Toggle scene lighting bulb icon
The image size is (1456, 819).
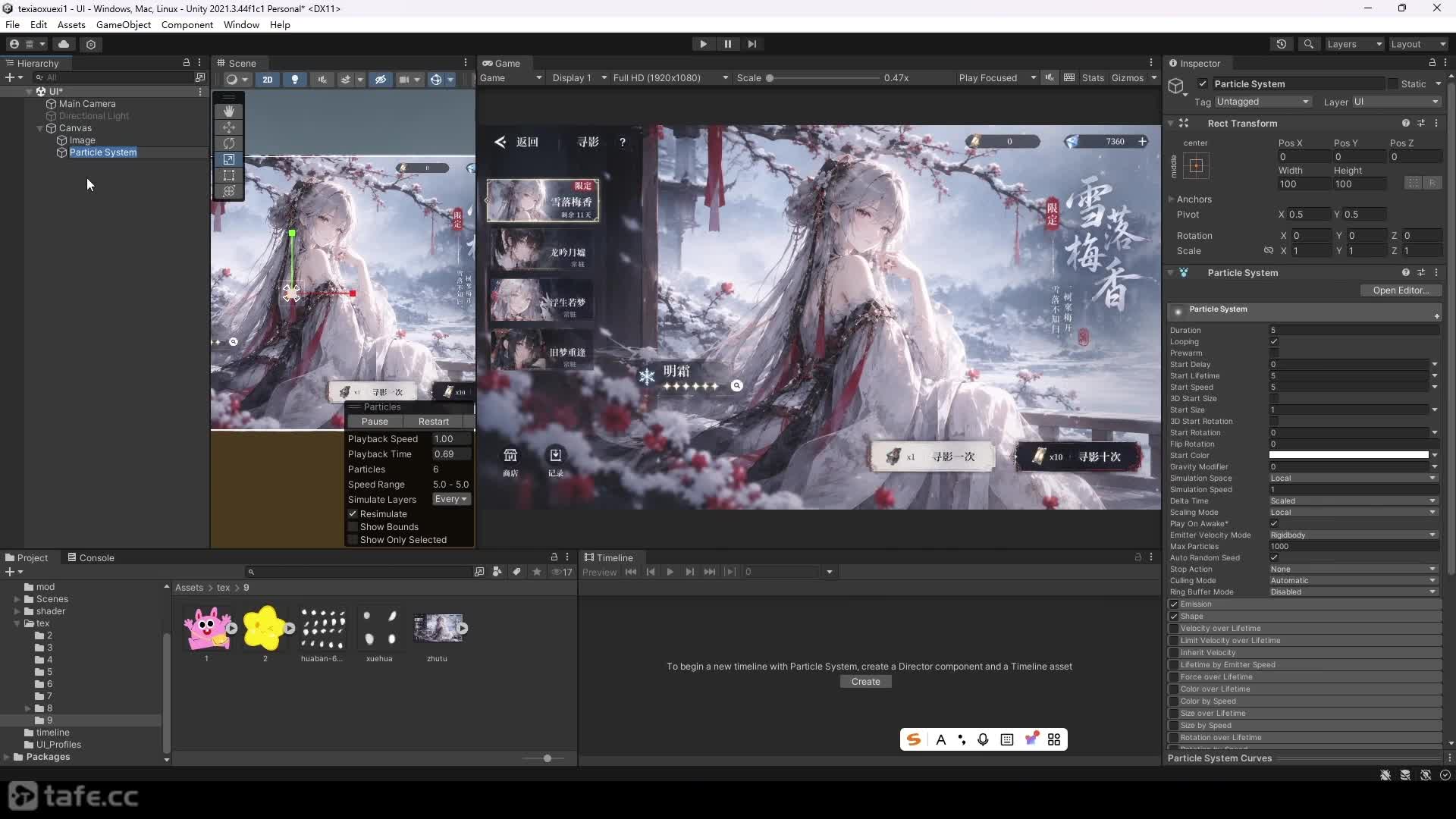[x=295, y=79]
